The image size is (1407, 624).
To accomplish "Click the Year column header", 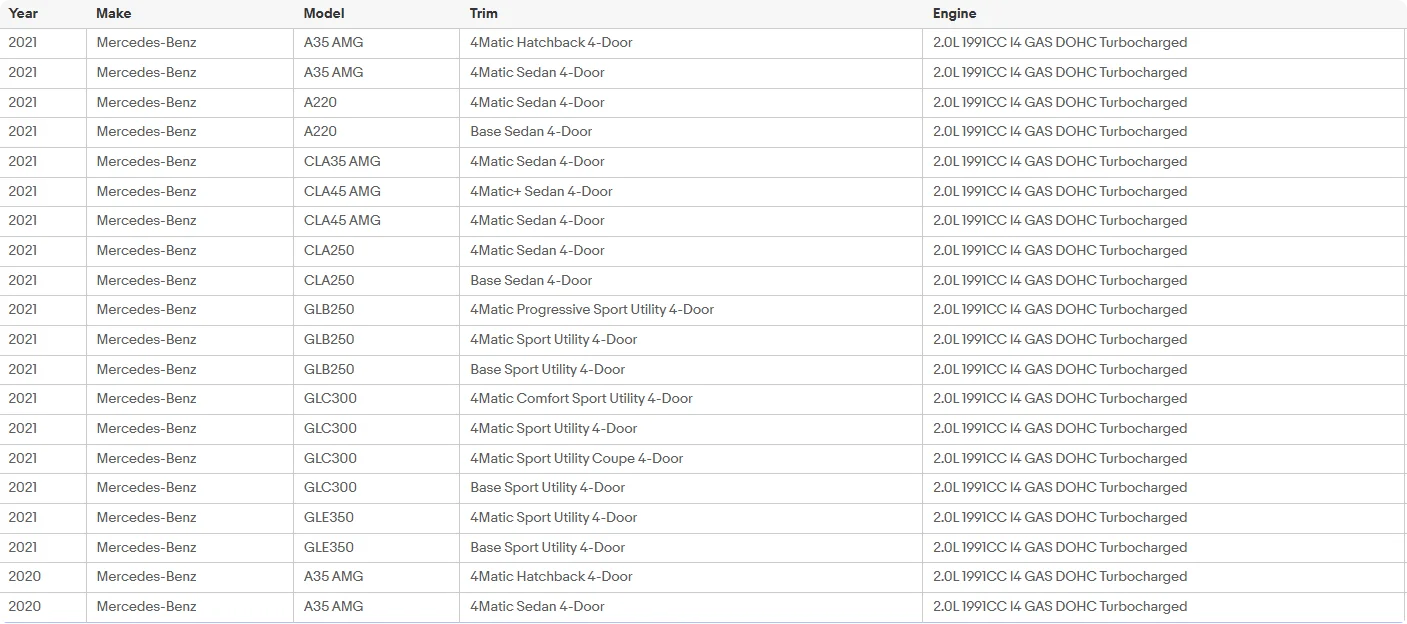I will pyautogui.click(x=23, y=14).
